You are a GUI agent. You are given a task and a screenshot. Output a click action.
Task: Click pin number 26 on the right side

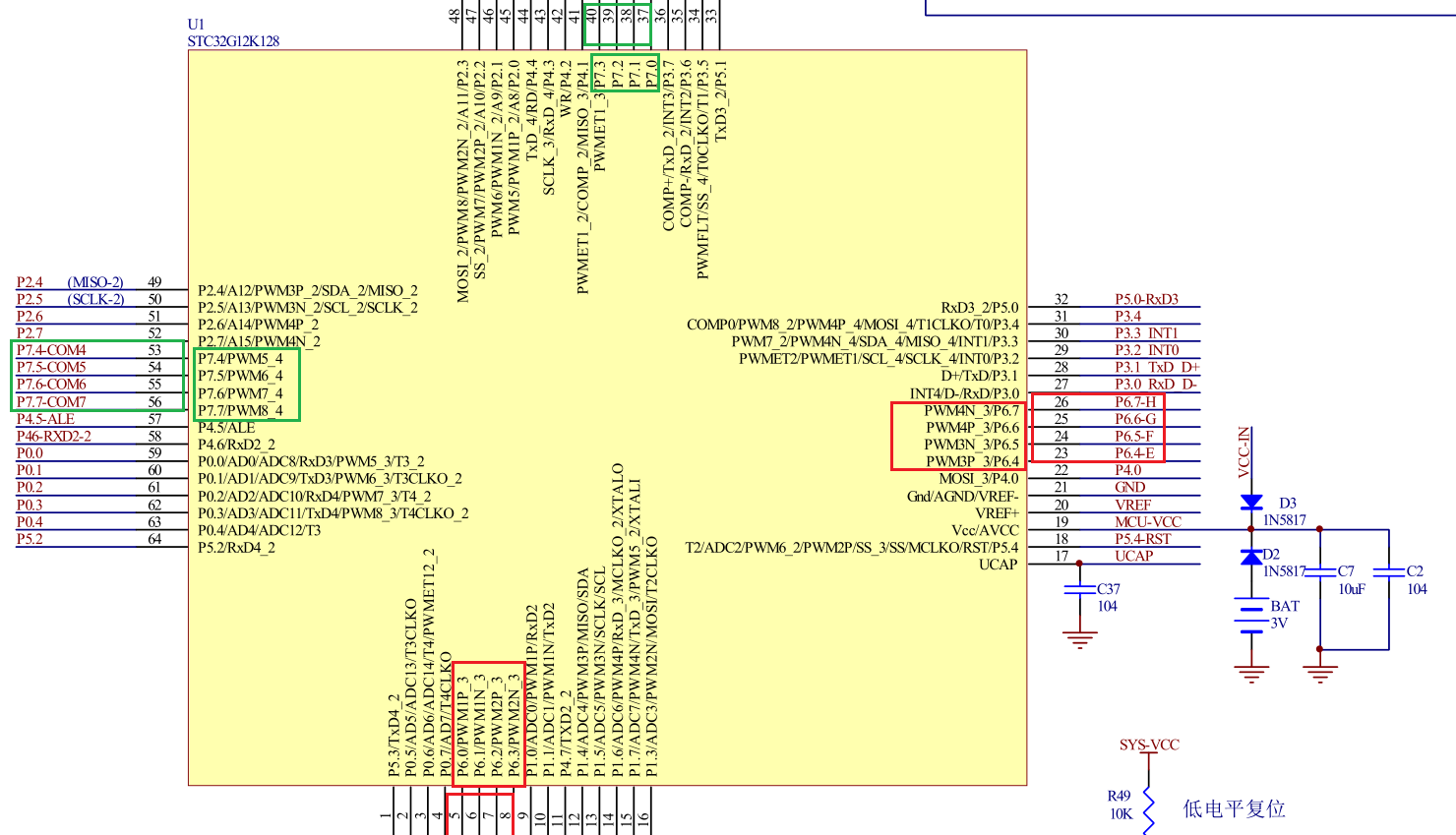1062,401
